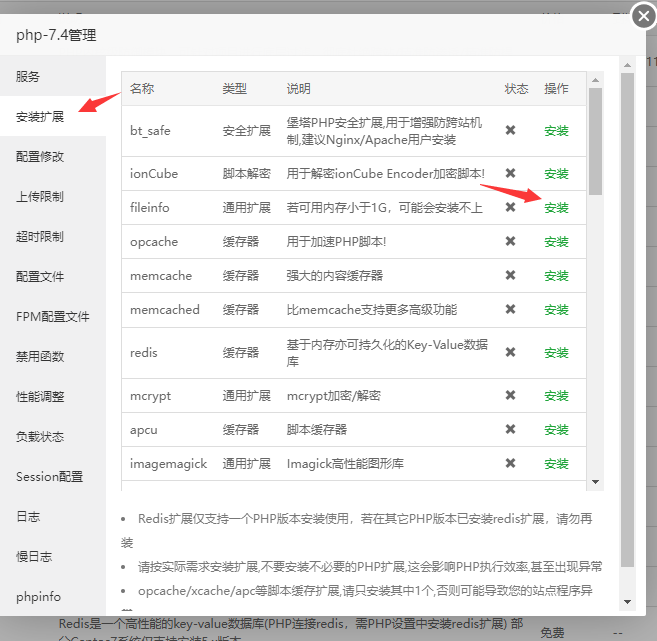The image size is (657, 641).
Task: Click the opcache extension name
Action: [154, 242]
